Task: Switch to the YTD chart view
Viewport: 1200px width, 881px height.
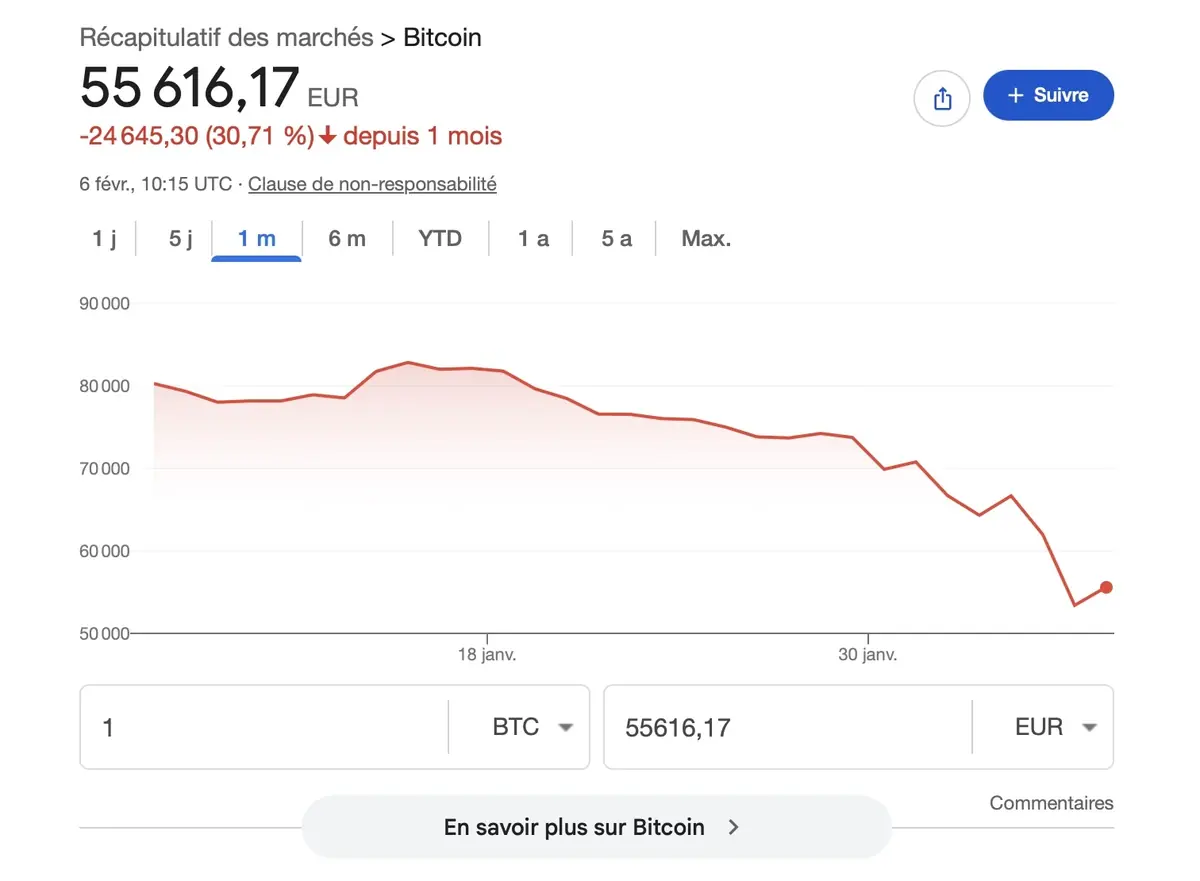Action: tap(439, 238)
